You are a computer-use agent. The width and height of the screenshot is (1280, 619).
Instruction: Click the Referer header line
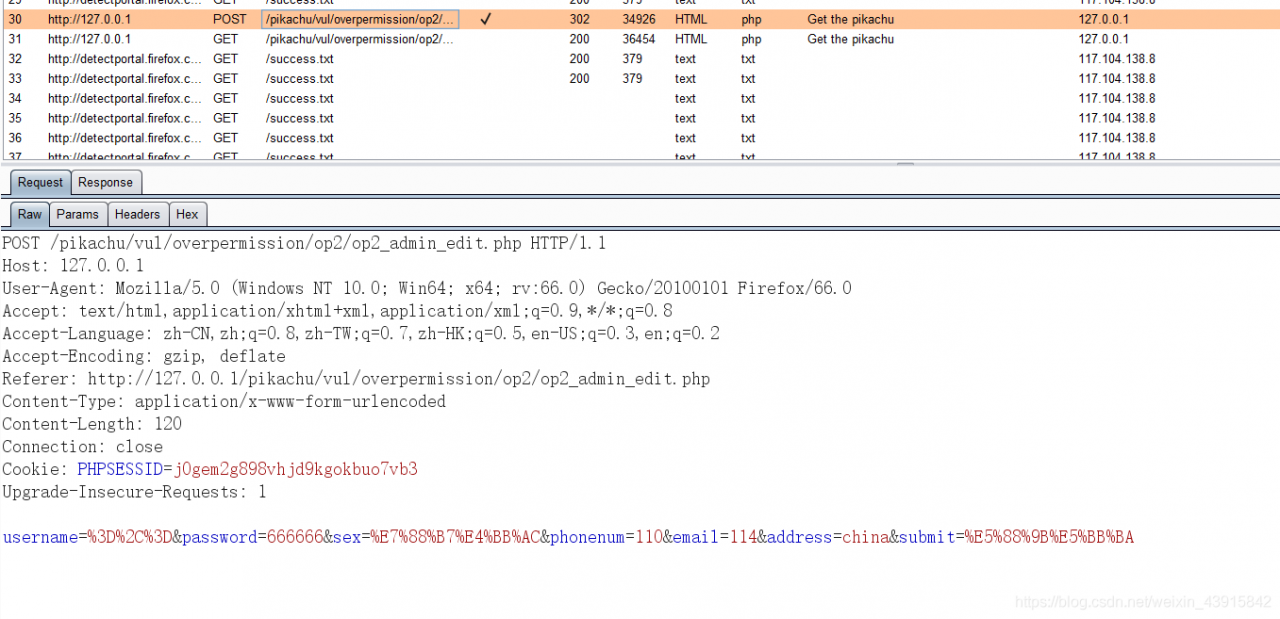tap(356, 379)
